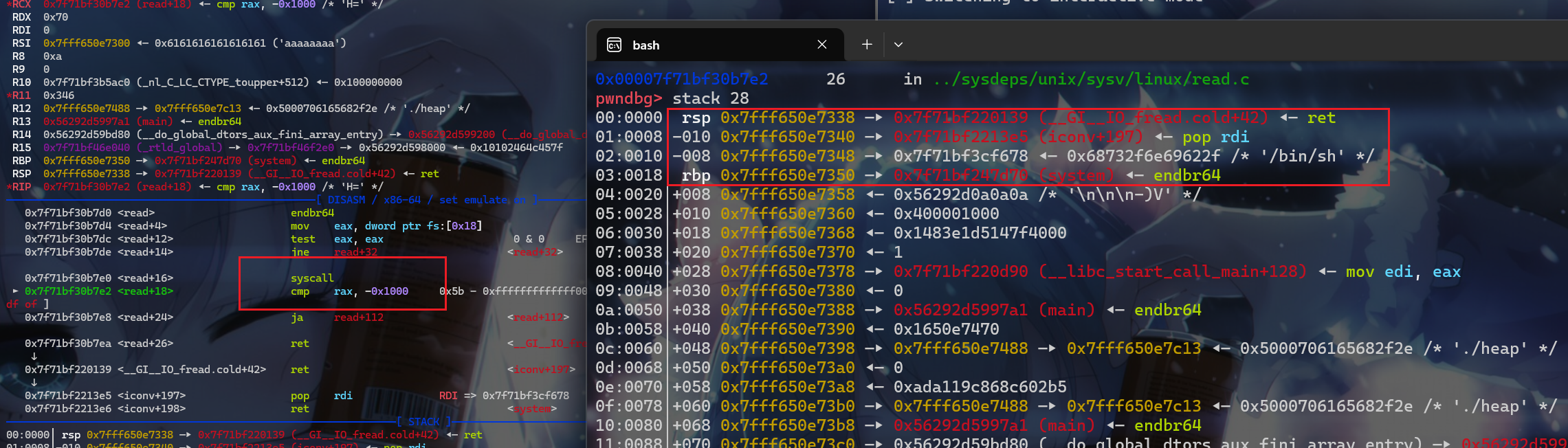Click R8 register value 0xa

[52, 56]
